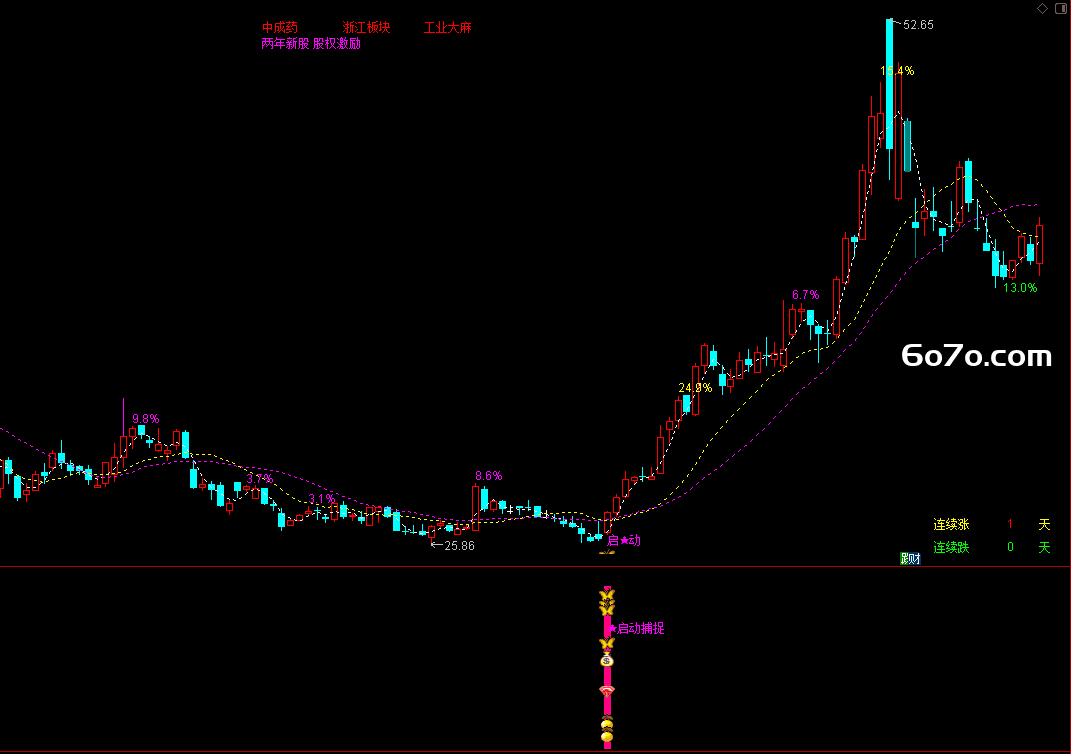The height and width of the screenshot is (754, 1071).
Task: Open the 中成药 sector tag
Action: point(280,27)
